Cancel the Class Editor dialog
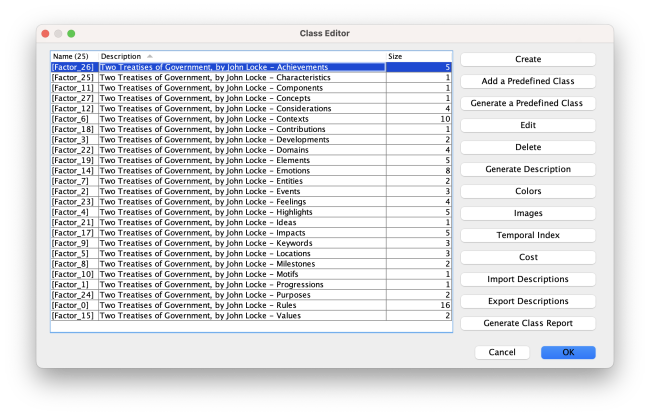 502,352
